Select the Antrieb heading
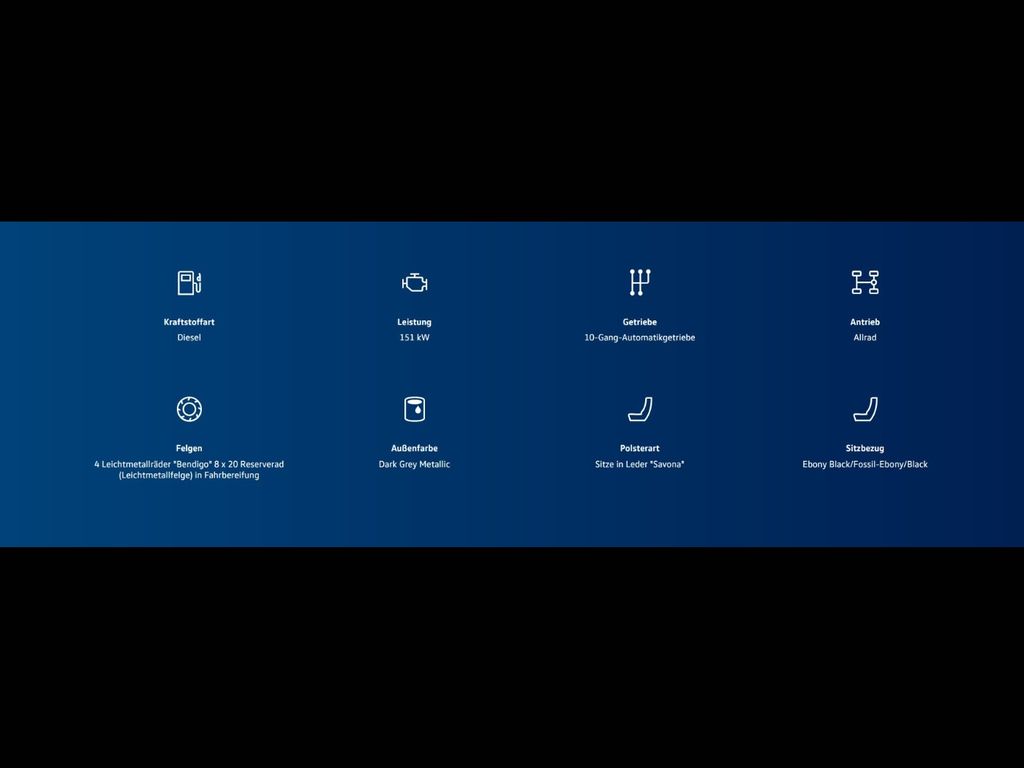Screen dimensions: 1024x768 [865, 322]
